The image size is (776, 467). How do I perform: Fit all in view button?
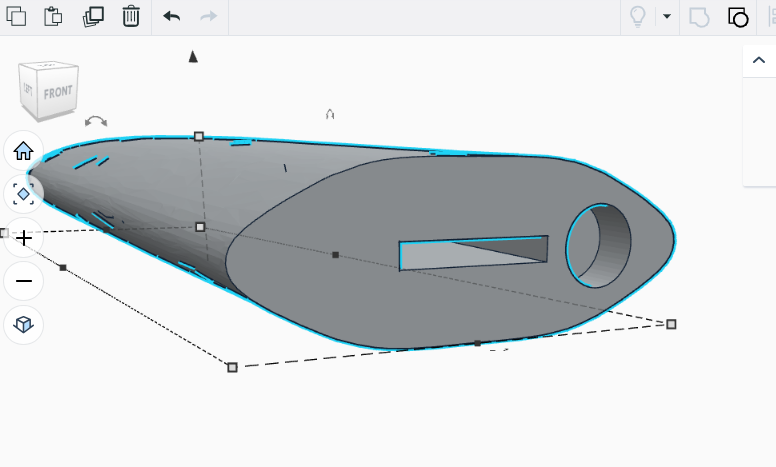(23, 194)
